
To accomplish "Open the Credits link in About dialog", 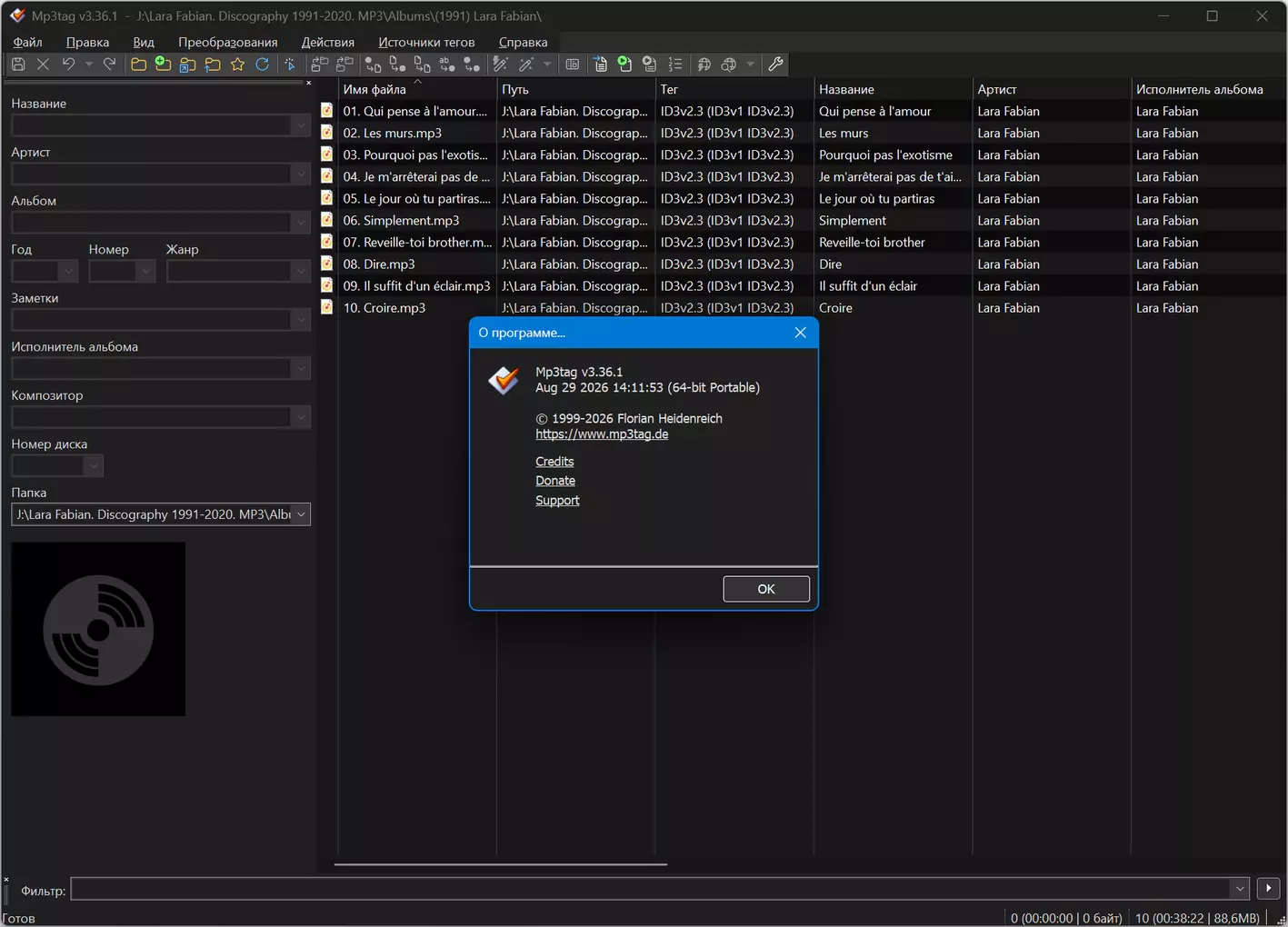I will coord(554,462).
